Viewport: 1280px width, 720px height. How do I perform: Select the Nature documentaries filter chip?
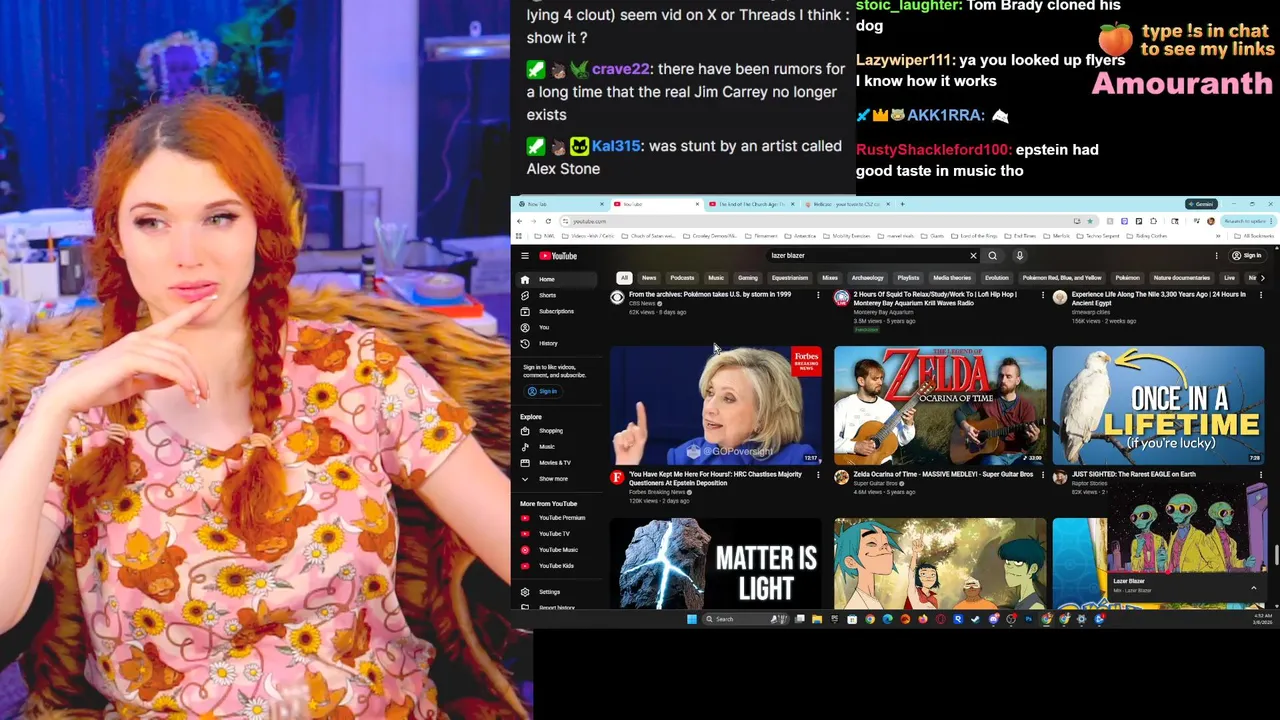pyautogui.click(x=1181, y=278)
